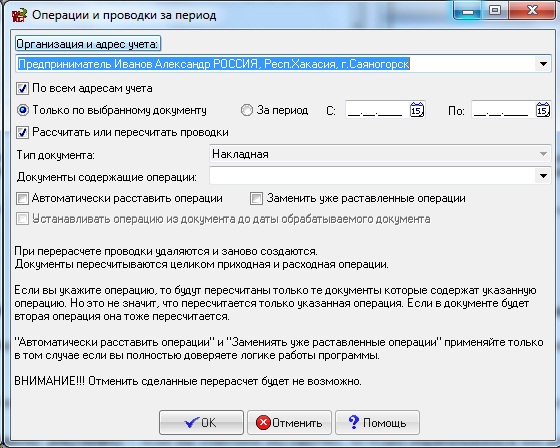Click the checkmark icon on OK button
The image size is (560, 448).
192,423
